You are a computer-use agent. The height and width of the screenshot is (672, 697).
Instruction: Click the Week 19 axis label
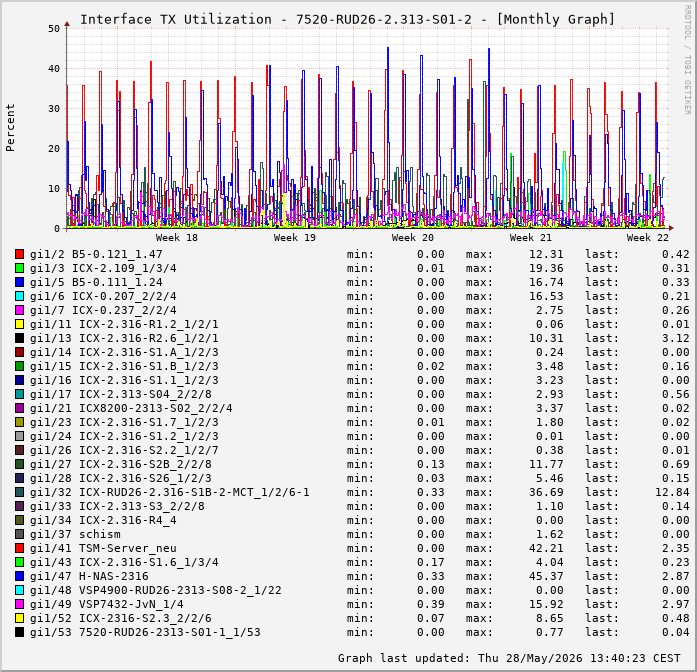click(x=295, y=238)
